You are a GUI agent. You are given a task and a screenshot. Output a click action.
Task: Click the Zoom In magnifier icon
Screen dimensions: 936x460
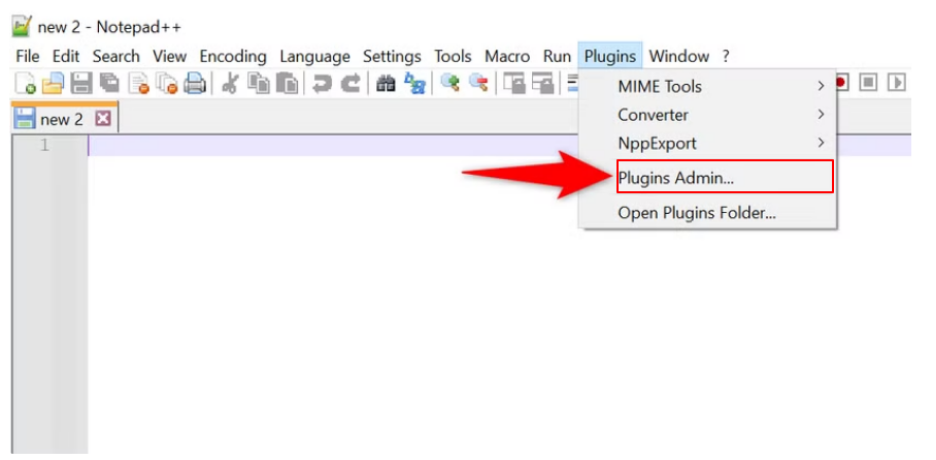[449, 84]
